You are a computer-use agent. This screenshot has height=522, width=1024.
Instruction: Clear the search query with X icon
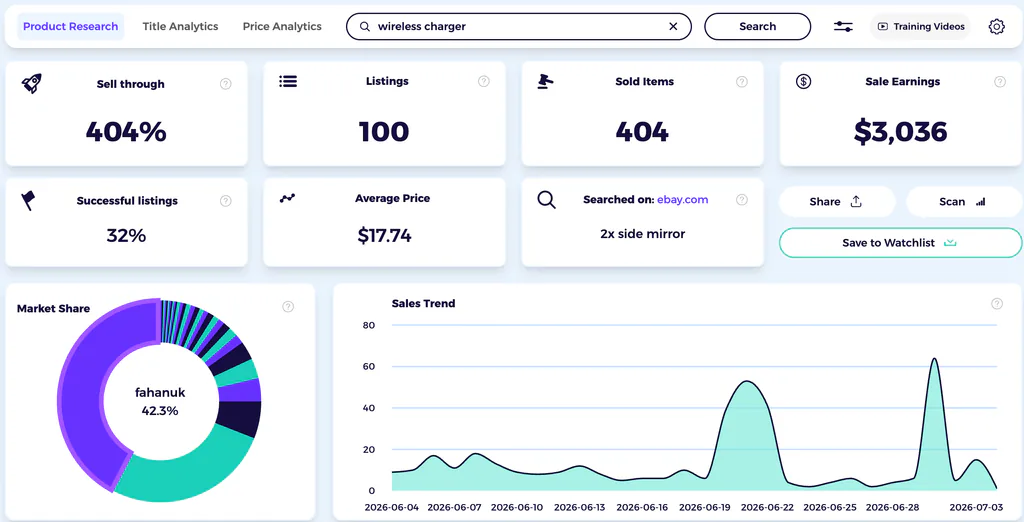(673, 27)
